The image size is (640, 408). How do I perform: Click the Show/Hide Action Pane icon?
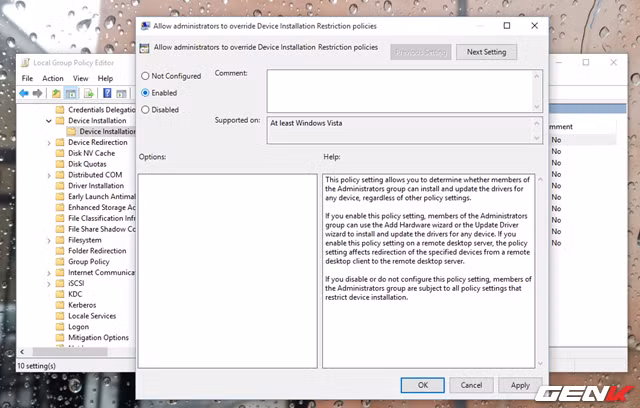coord(121,93)
